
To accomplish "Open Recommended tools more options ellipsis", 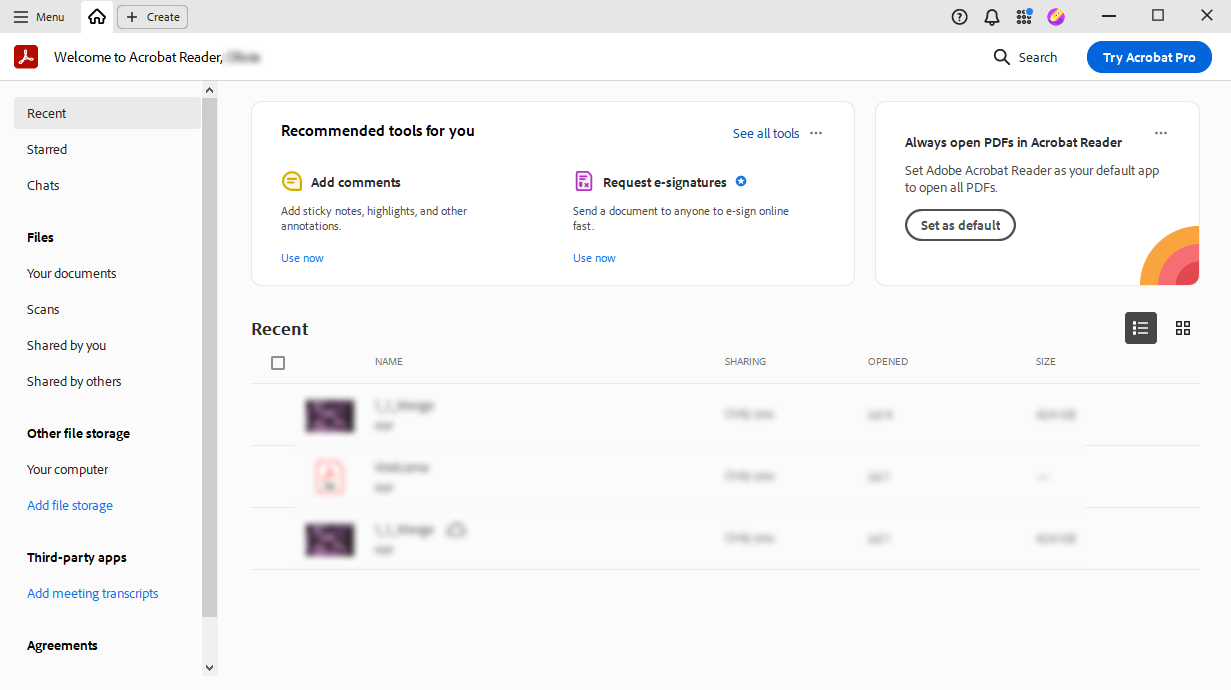I will pos(816,133).
